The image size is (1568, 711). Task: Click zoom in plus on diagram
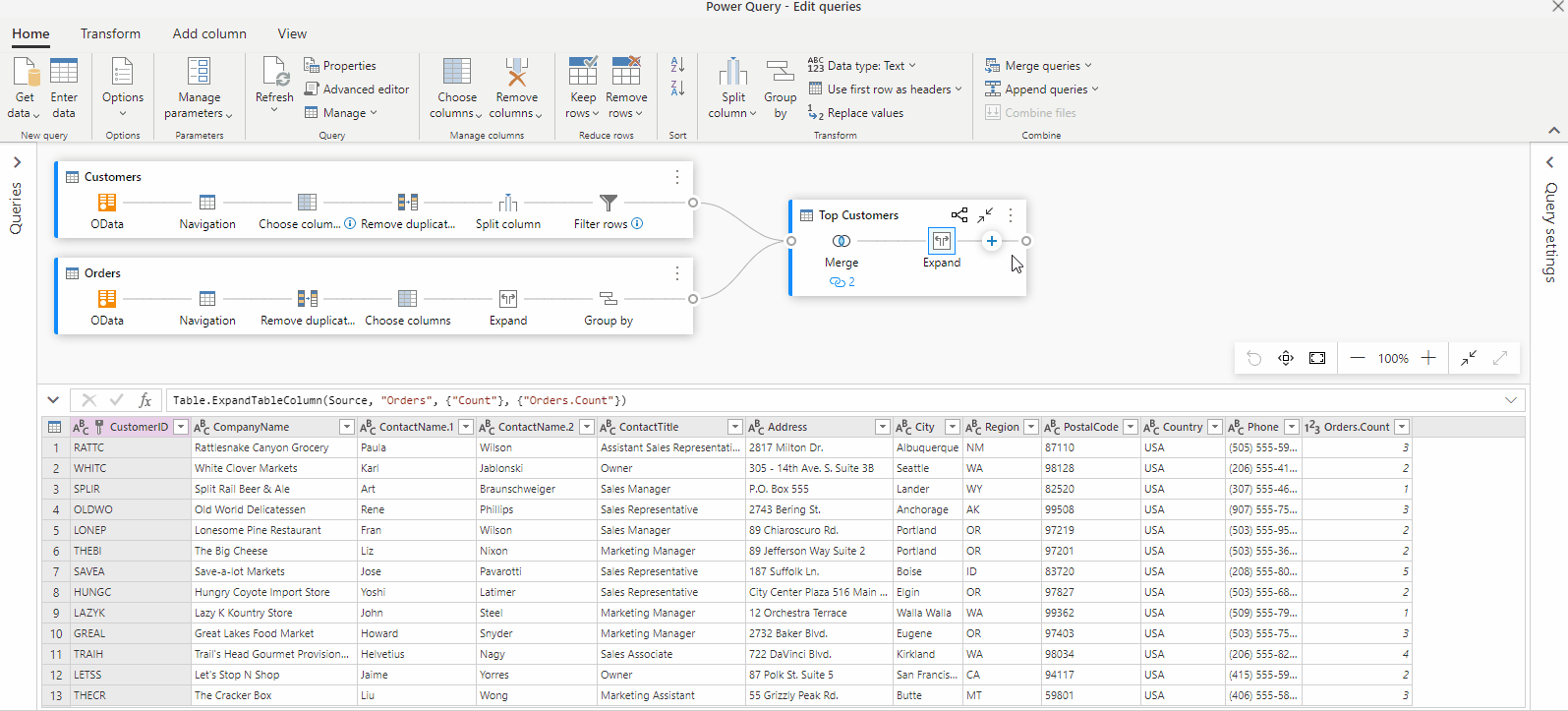point(1428,358)
